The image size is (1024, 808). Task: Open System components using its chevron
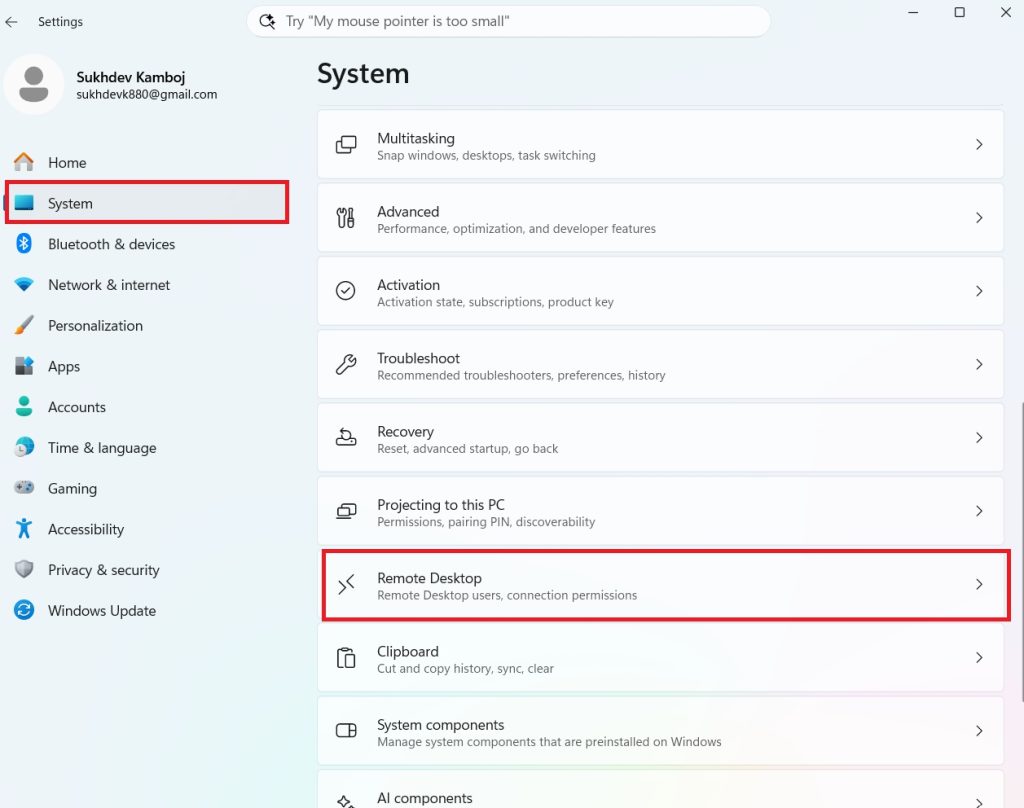click(979, 730)
